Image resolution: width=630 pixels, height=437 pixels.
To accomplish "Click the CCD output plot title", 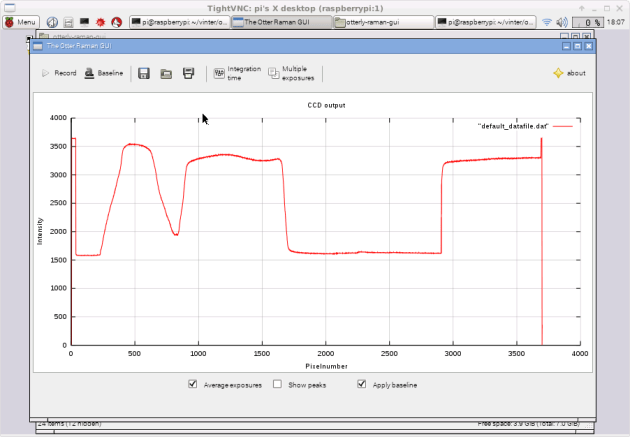I will [326, 105].
